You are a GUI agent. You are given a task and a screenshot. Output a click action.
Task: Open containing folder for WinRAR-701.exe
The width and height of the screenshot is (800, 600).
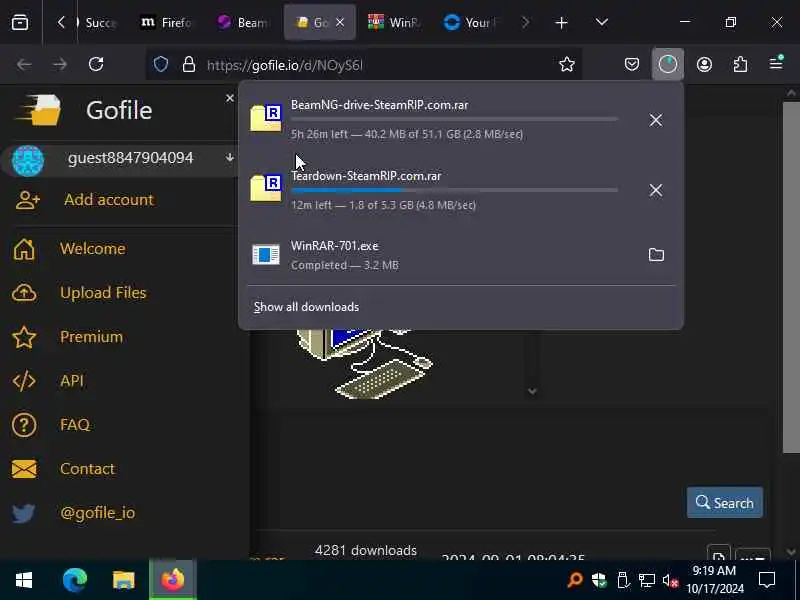point(656,255)
